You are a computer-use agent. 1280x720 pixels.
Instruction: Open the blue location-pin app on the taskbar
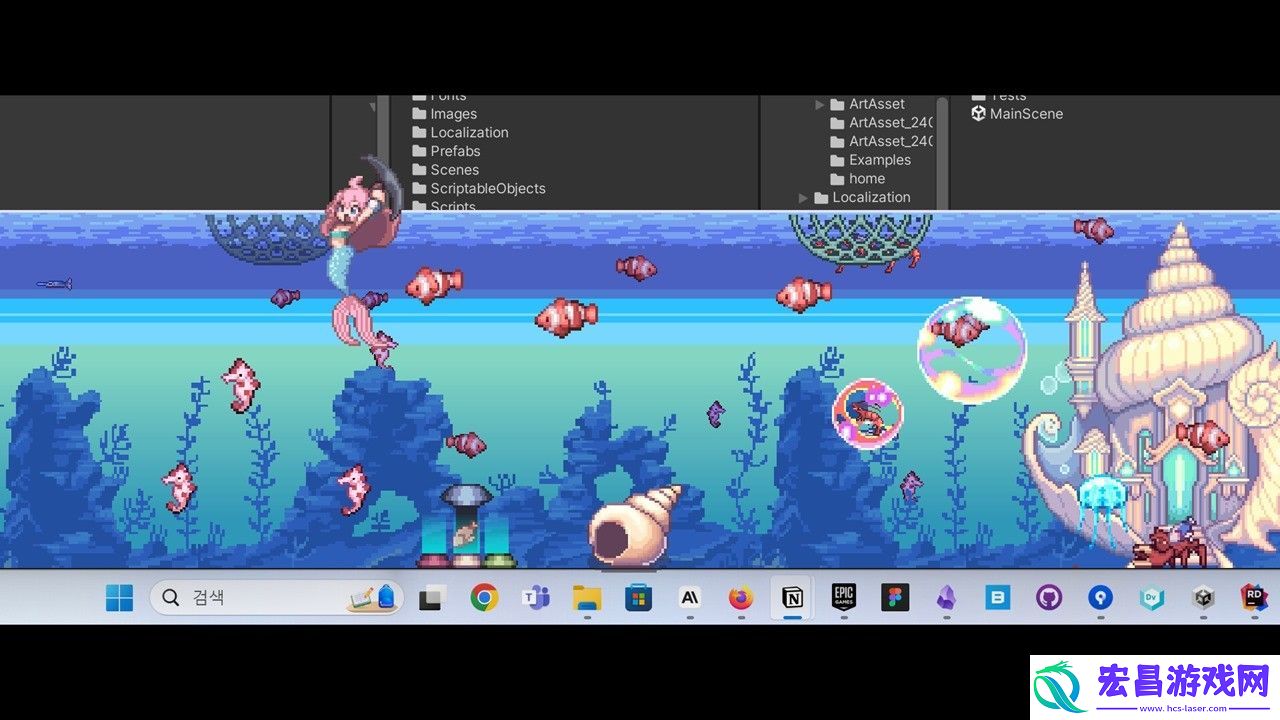(x=1100, y=598)
